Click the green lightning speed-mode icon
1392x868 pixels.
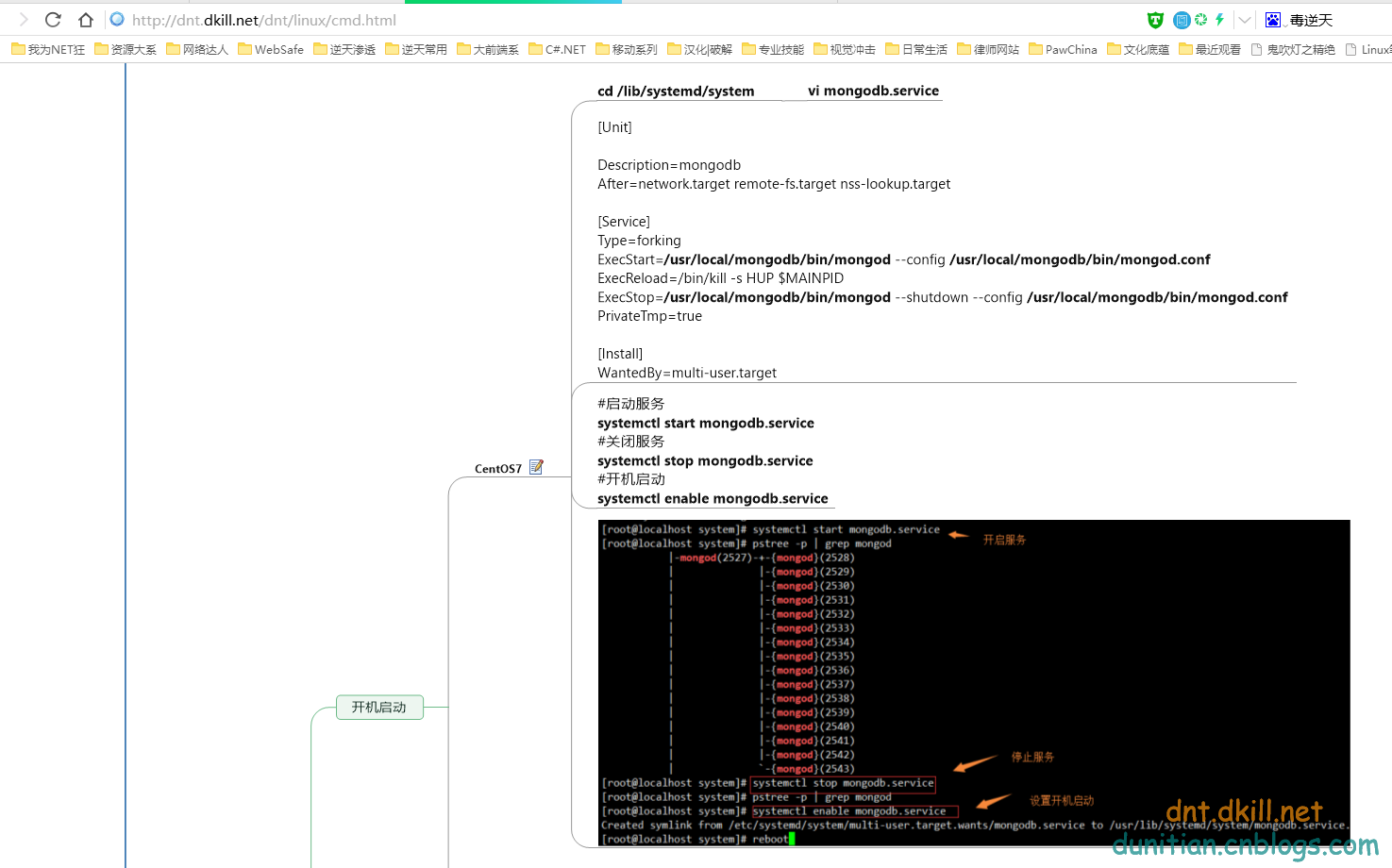point(1219,20)
